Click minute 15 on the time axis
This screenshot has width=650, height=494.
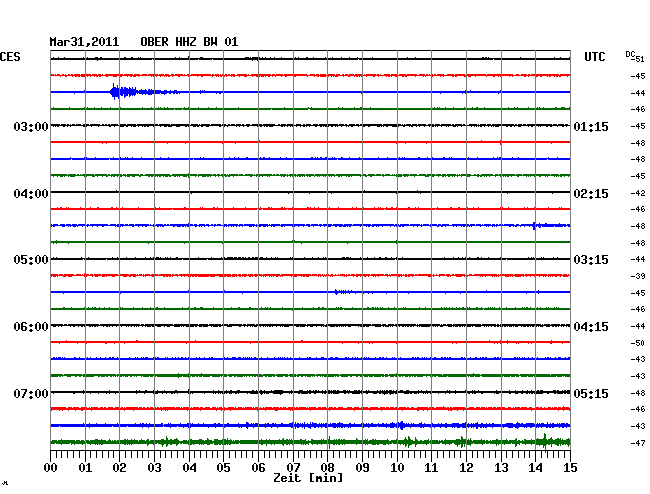pos(570,467)
